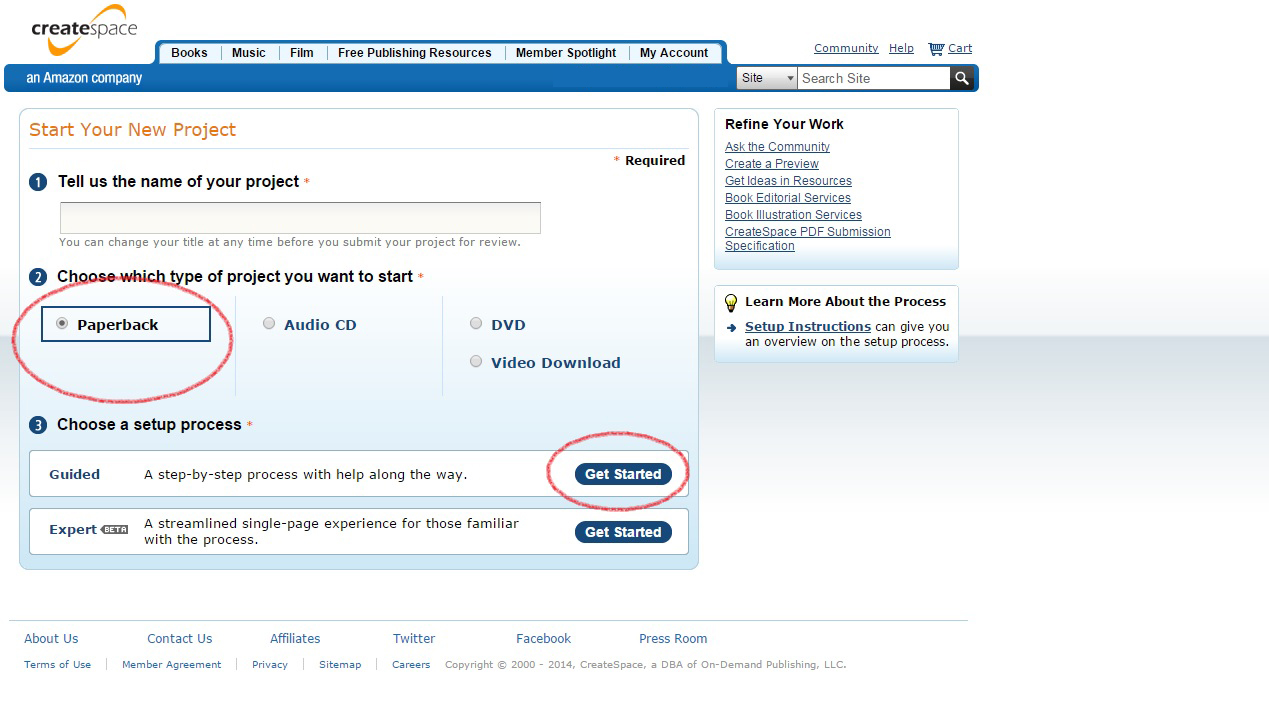Click the arrow beside Setup Instructions
Screen dimensions: 1269x722
click(x=732, y=327)
